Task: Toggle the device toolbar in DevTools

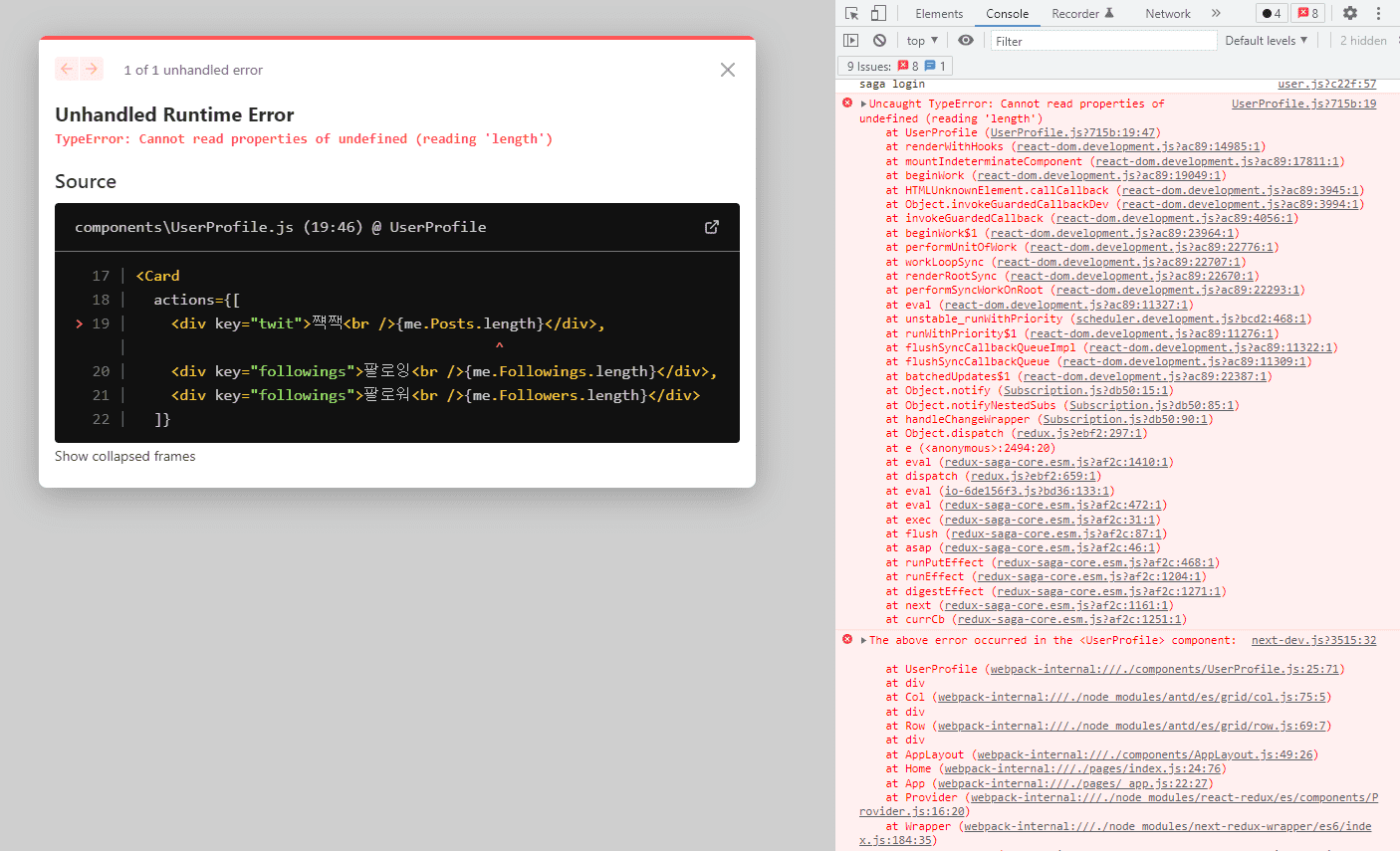Action: coord(878,13)
